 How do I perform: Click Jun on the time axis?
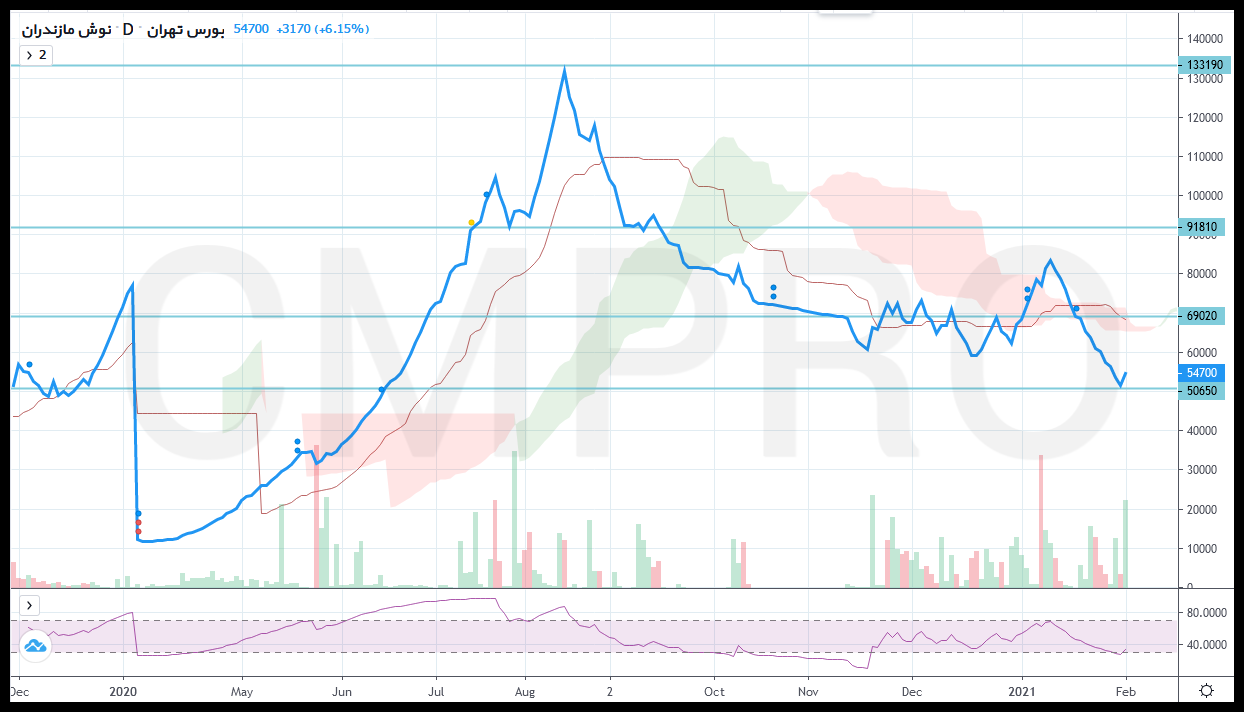(341, 691)
